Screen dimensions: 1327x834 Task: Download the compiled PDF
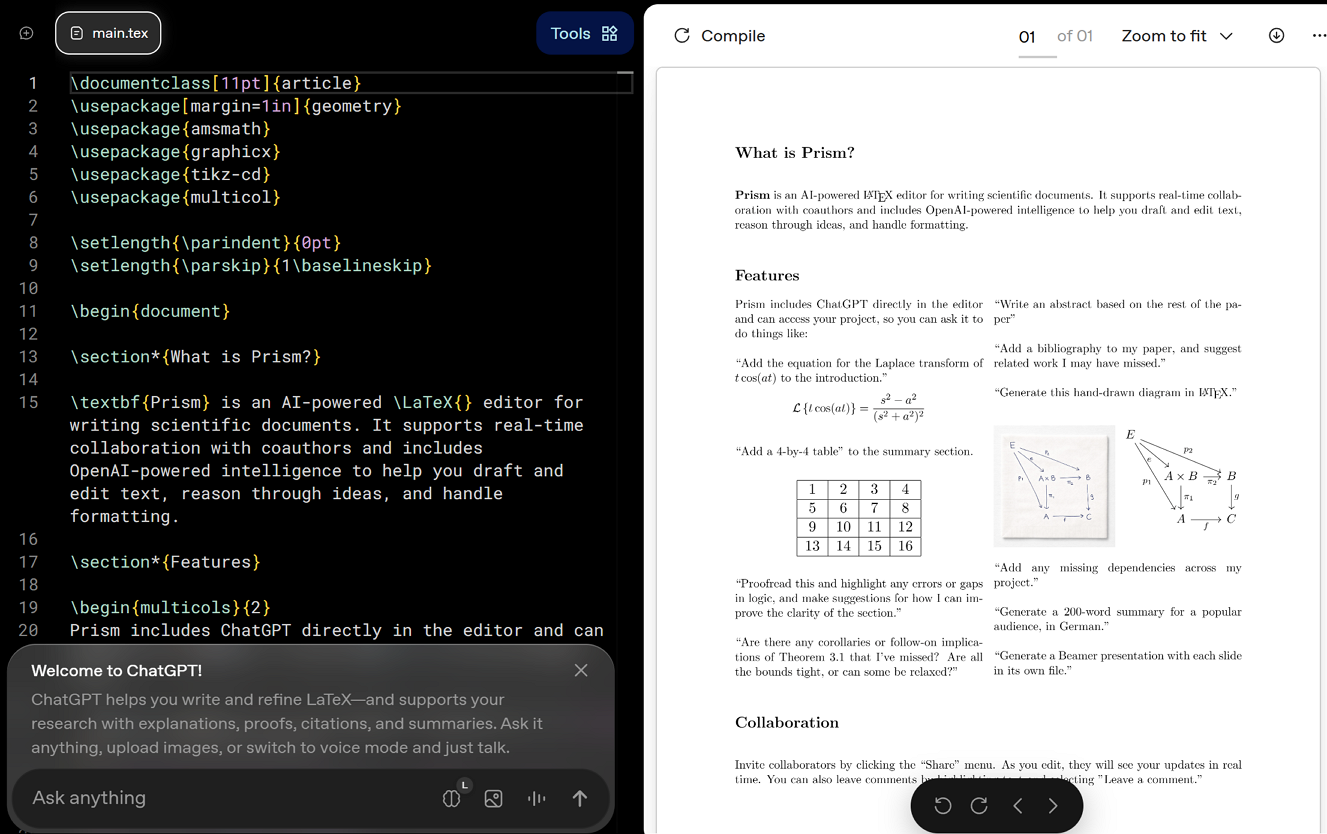tap(1276, 36)
